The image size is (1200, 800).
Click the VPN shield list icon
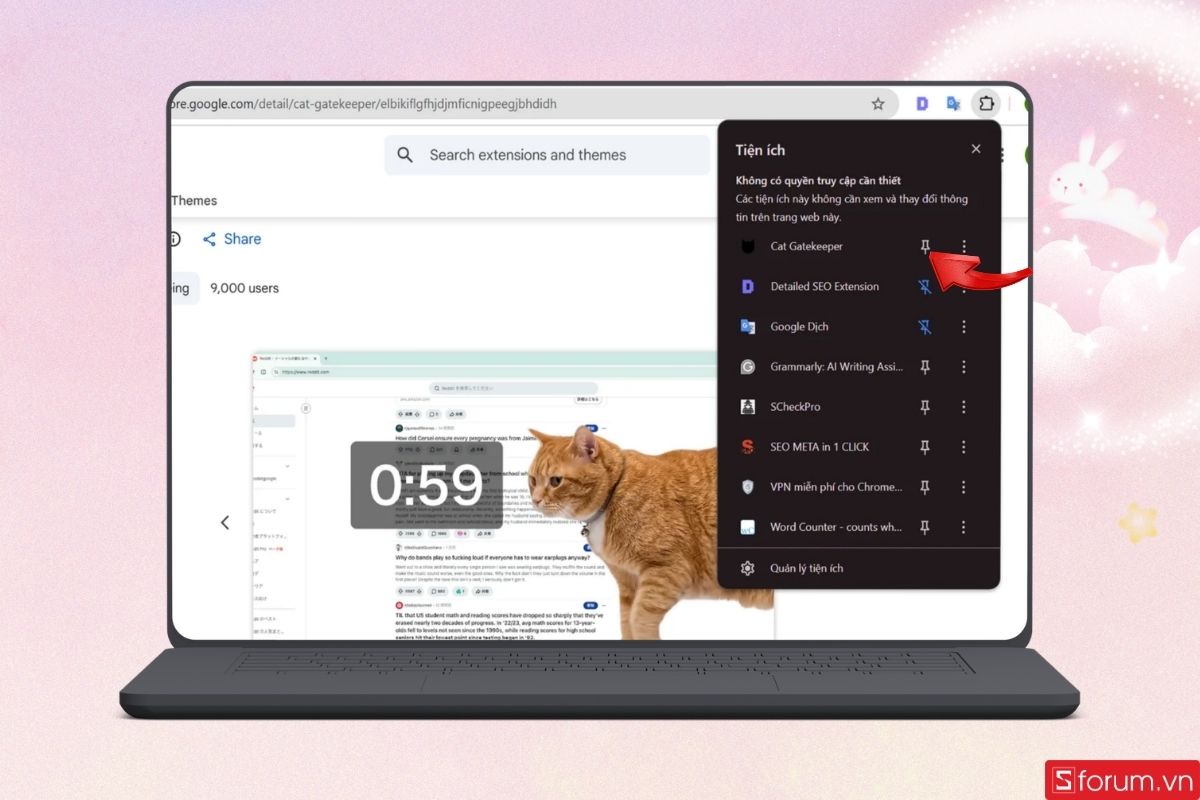(747, 487)
